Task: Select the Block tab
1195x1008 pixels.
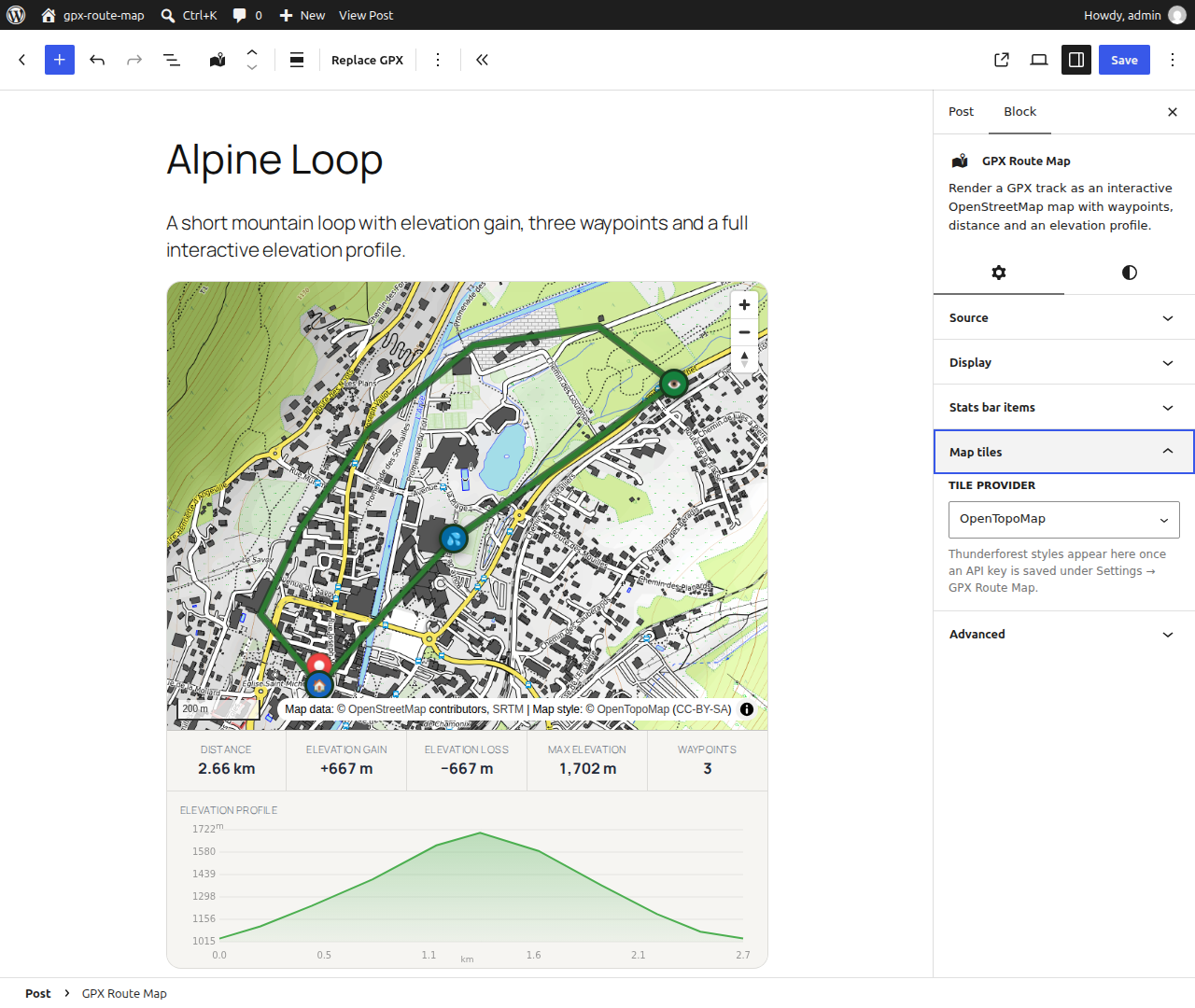Action: 1020,112
